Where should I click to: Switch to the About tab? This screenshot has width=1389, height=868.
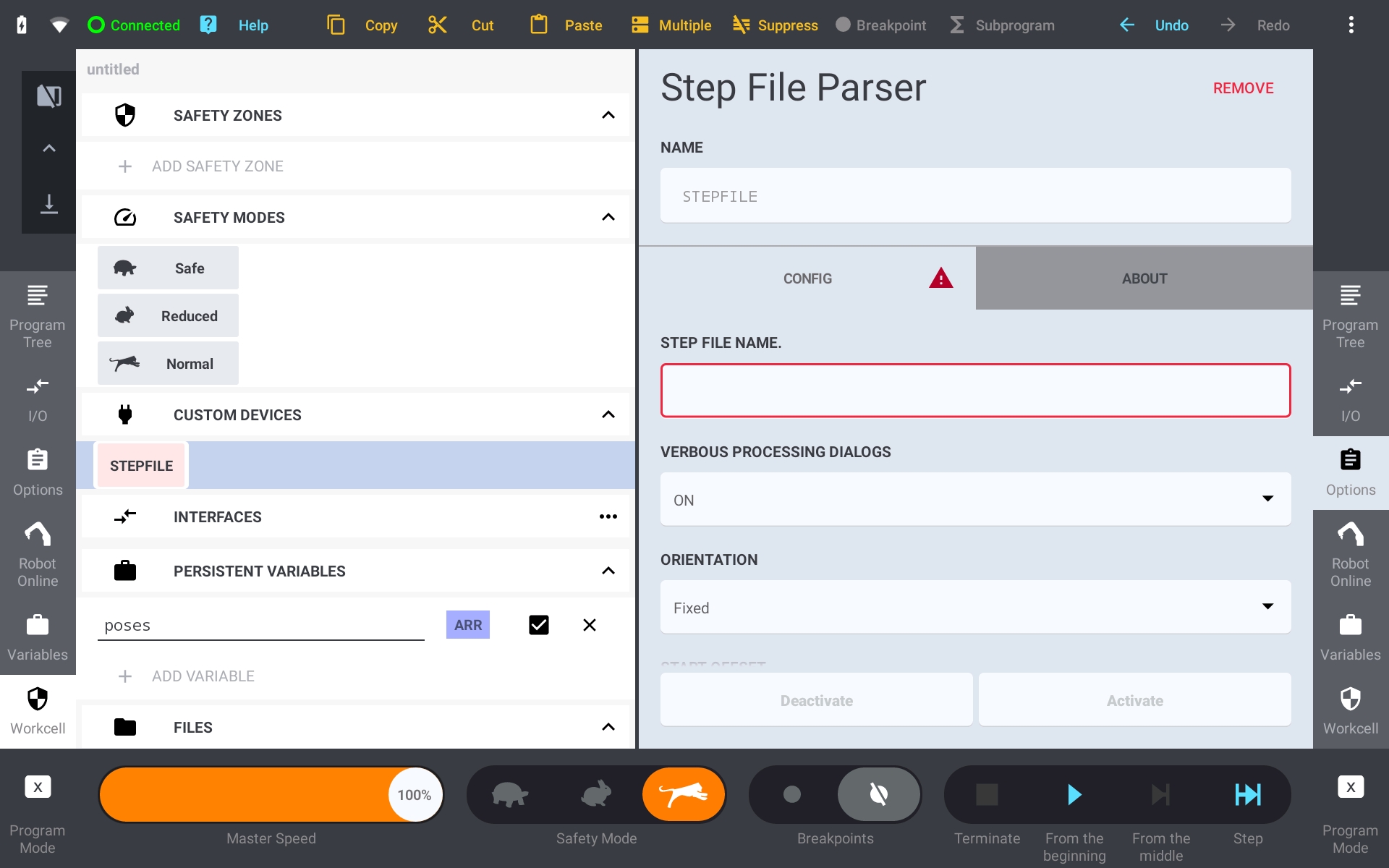[1144, 278]
